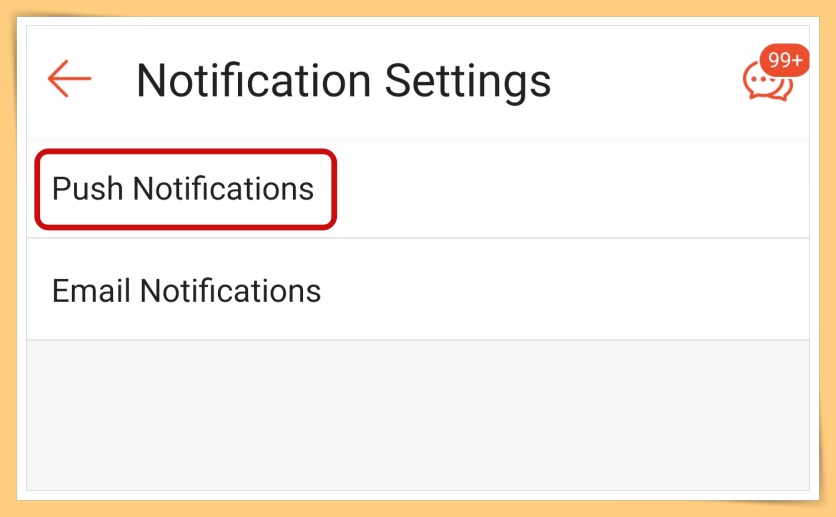Click the empty gray area below the list
Image resolution: width=836 pixels, height=517 pixels.
tap(418, 415)
